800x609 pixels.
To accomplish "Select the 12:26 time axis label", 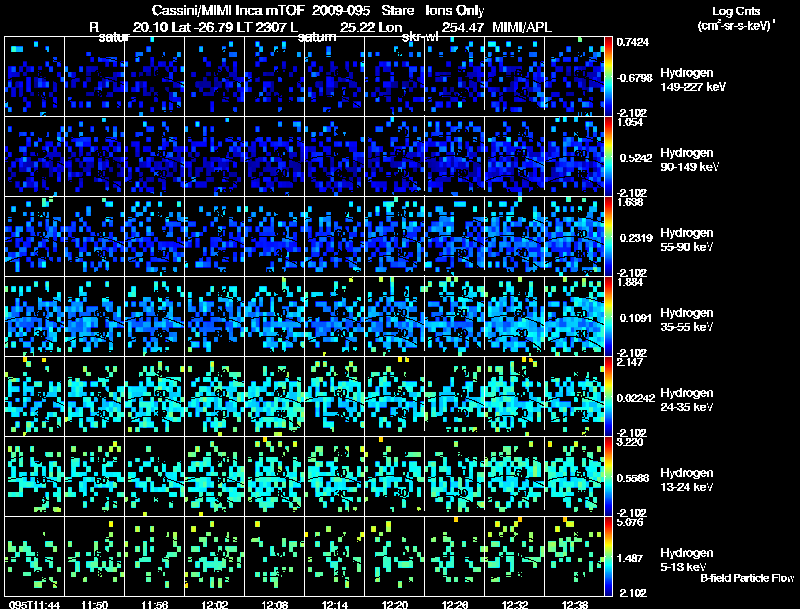I will pos(455,605).
